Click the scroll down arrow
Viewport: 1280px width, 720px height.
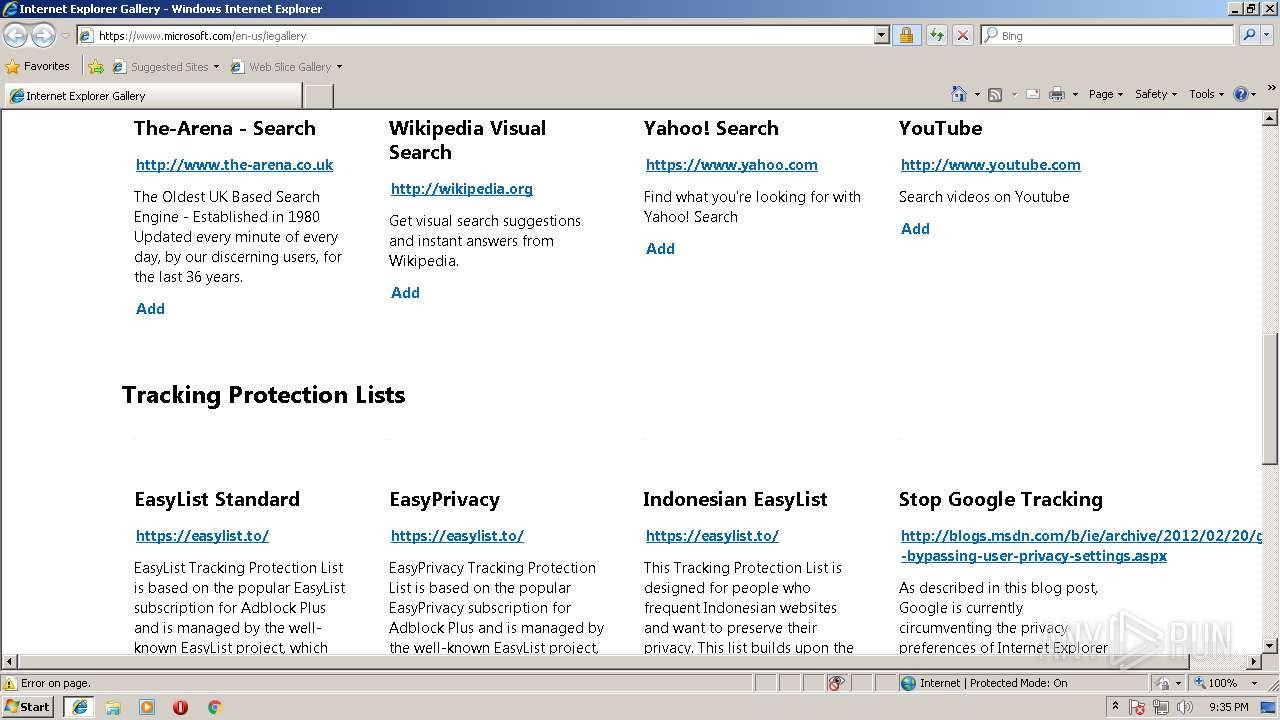coord(1270,646)
